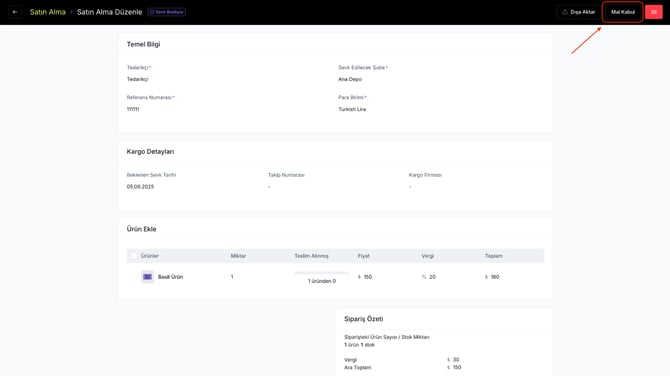Screen dimensions: 670x376
Task: Click the Basit Ürün product name
Action: (x=170, y=277)
